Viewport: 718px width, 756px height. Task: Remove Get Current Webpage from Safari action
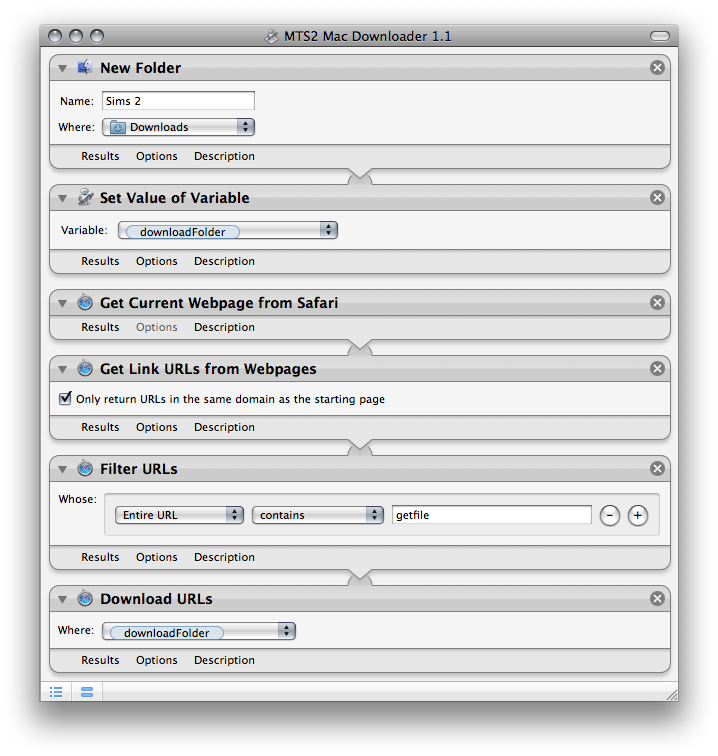click(x=657, y=302)
